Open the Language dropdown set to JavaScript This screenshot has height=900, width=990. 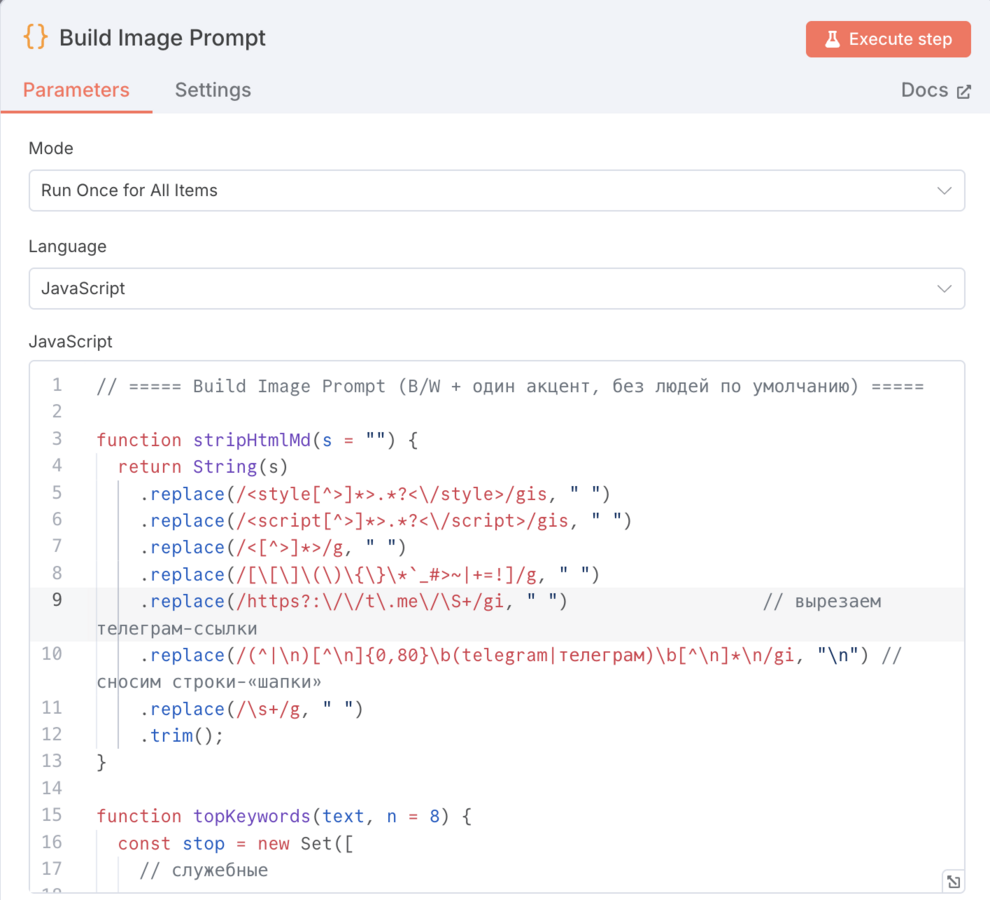click(496, 288)
